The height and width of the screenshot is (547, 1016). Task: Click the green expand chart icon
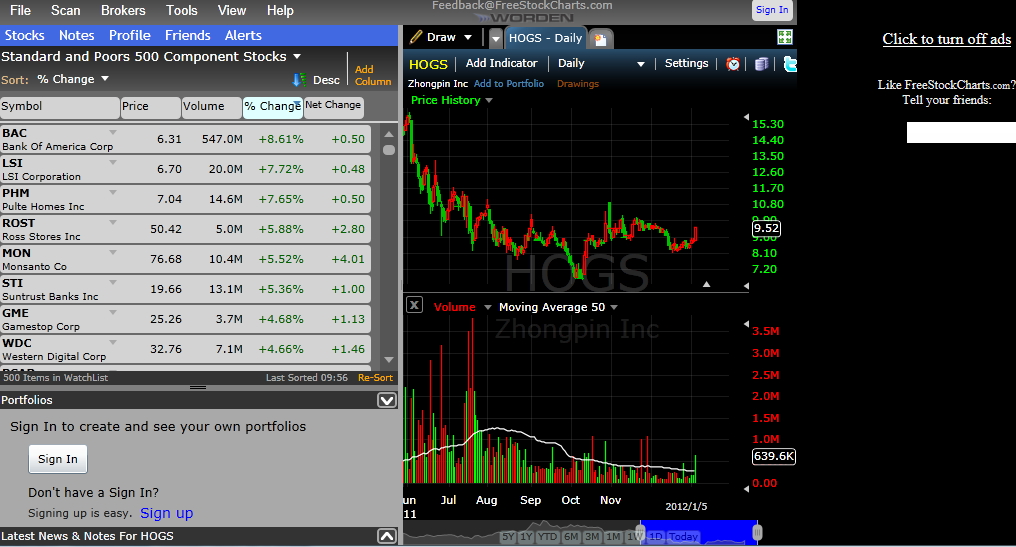785,37
